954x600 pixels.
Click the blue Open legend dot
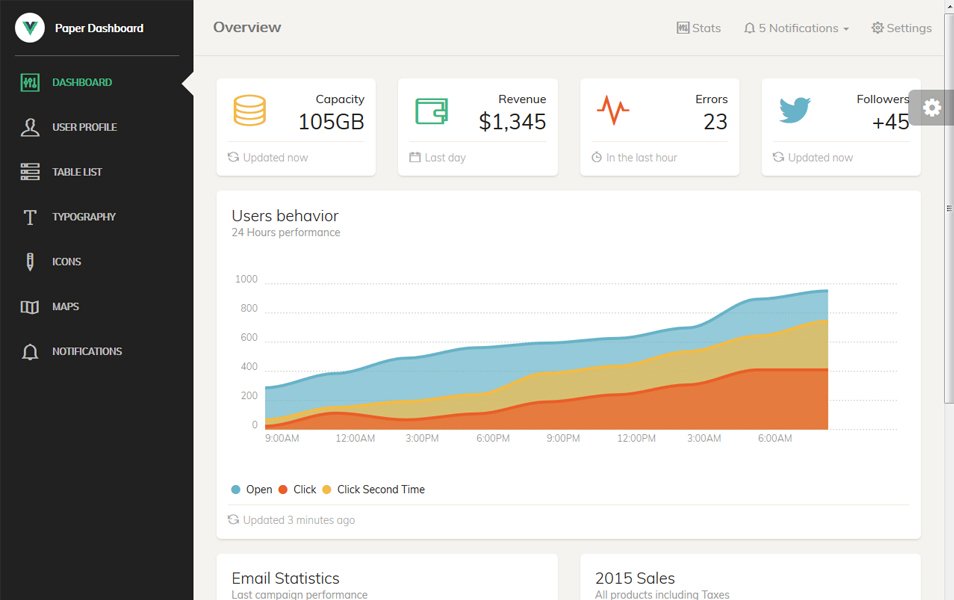236,490
